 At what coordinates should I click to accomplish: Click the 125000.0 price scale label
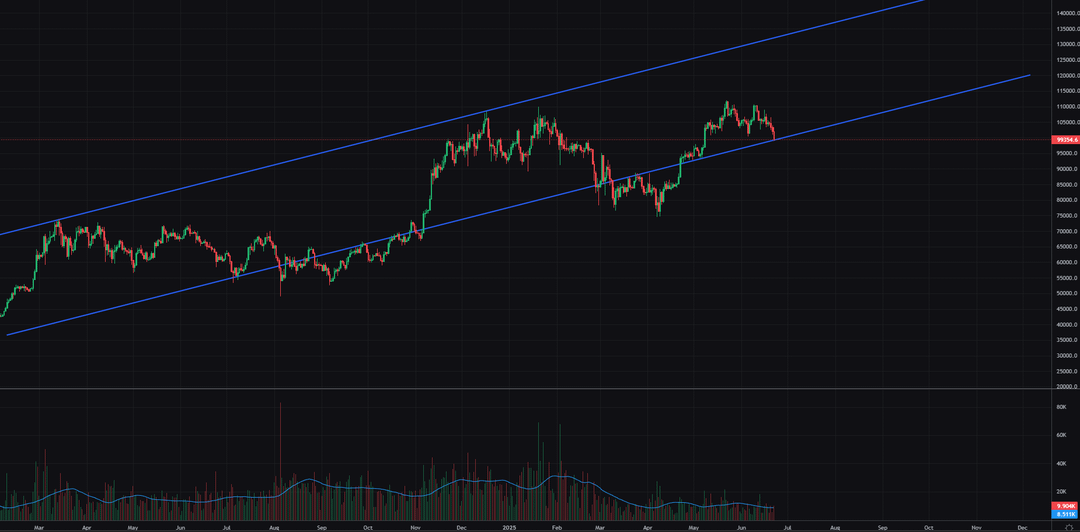pyautogui.click(x=1066, y=60)
